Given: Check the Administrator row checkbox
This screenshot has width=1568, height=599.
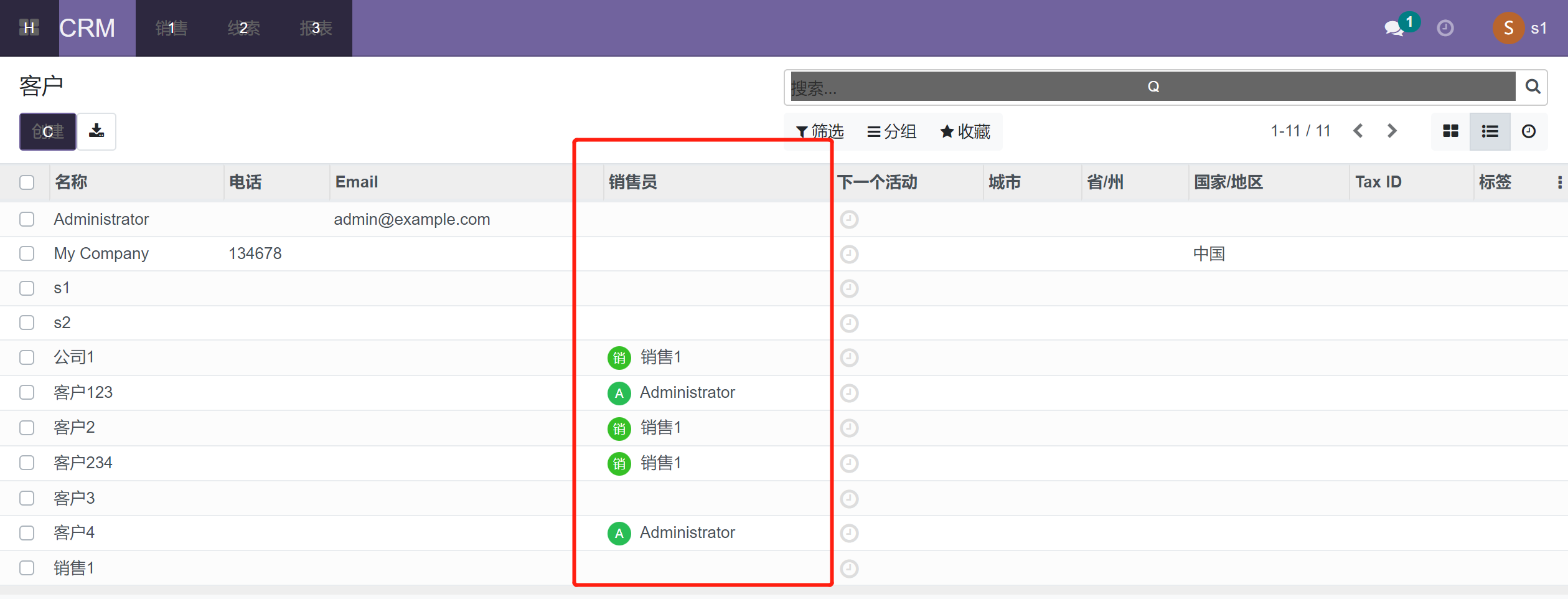Looking at the screenshot, I should [x=27, y=219].
